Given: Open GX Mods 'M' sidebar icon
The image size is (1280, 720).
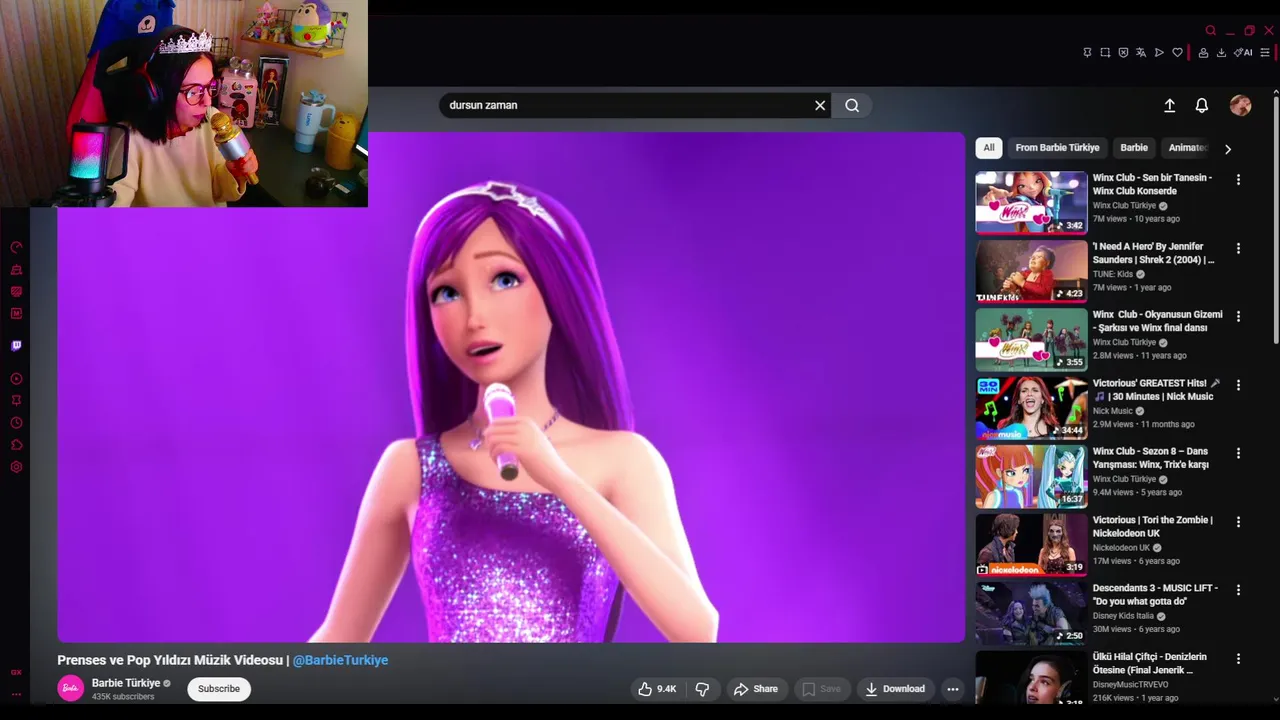Looking at the screenshot, I should (x=16, y=313).
